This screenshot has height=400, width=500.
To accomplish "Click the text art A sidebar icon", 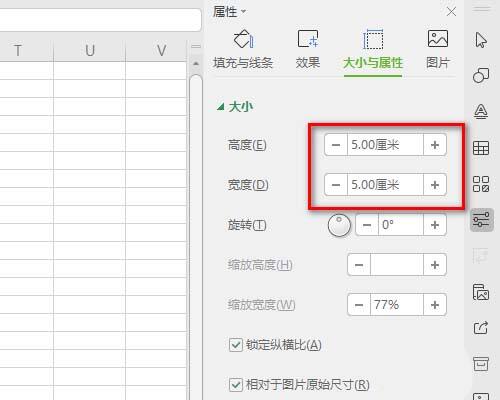I will tap(481, 112).
